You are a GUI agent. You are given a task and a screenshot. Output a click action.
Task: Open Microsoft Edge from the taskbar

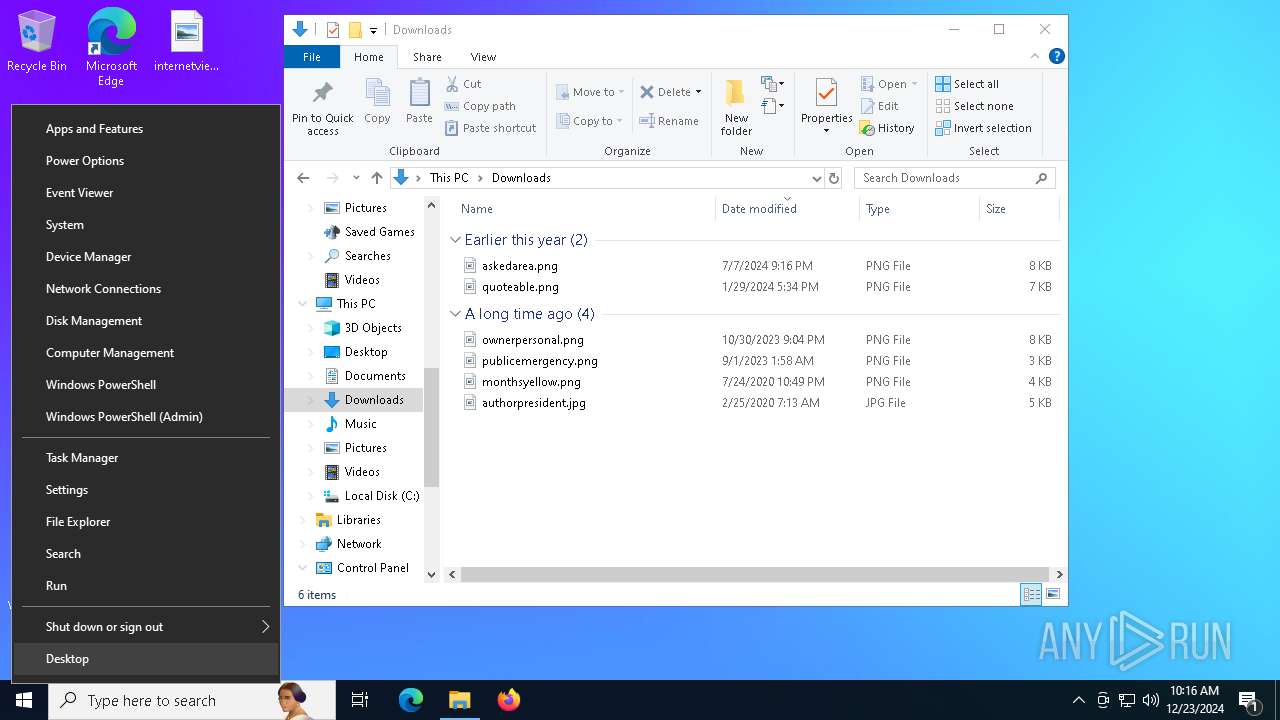point(411,700)
